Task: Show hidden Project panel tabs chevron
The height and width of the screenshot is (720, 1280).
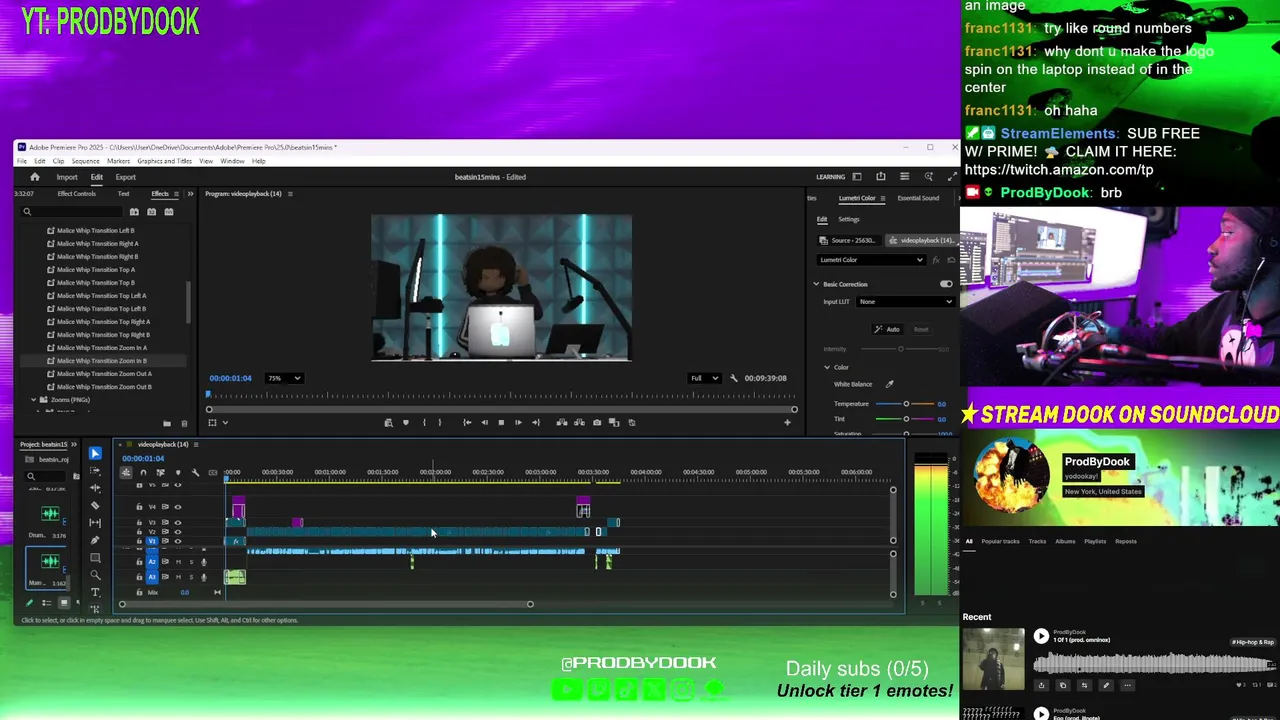Action: (76, 444)
